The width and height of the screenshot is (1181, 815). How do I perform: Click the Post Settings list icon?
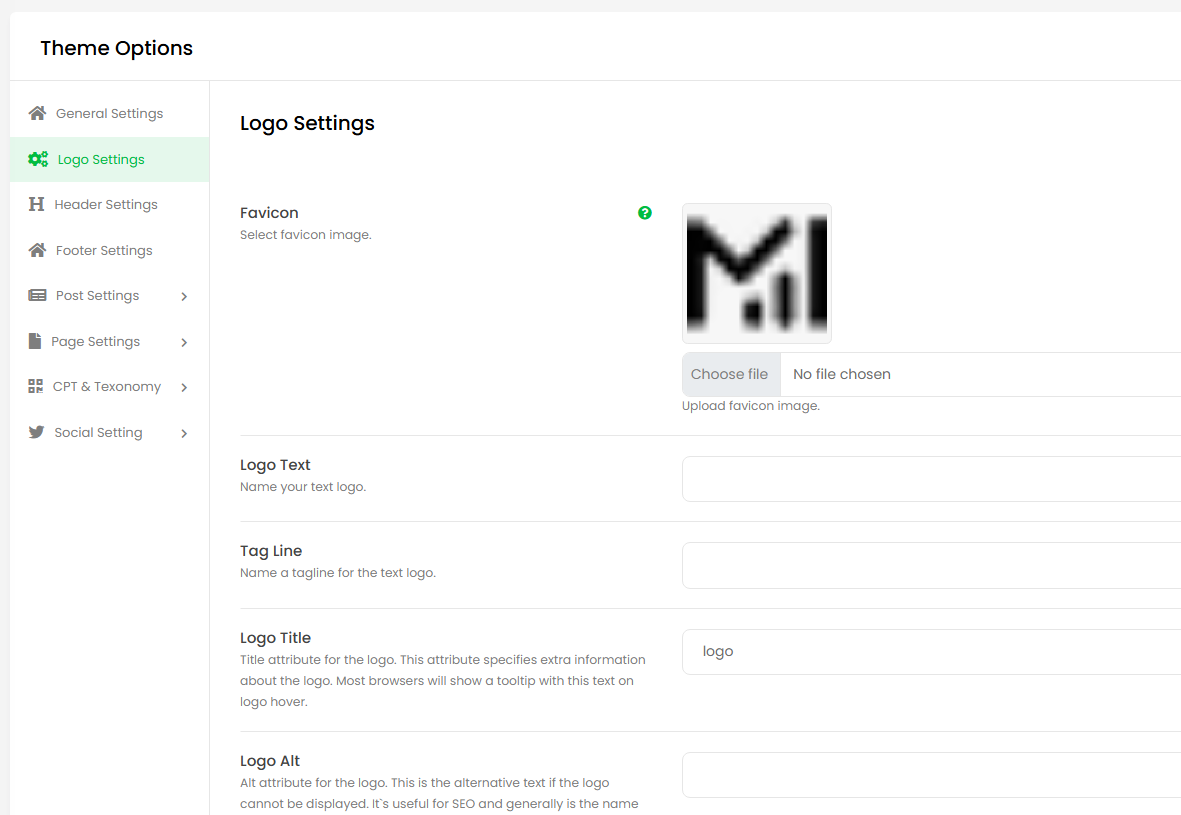pyautogui.click(x=37, y=295)
